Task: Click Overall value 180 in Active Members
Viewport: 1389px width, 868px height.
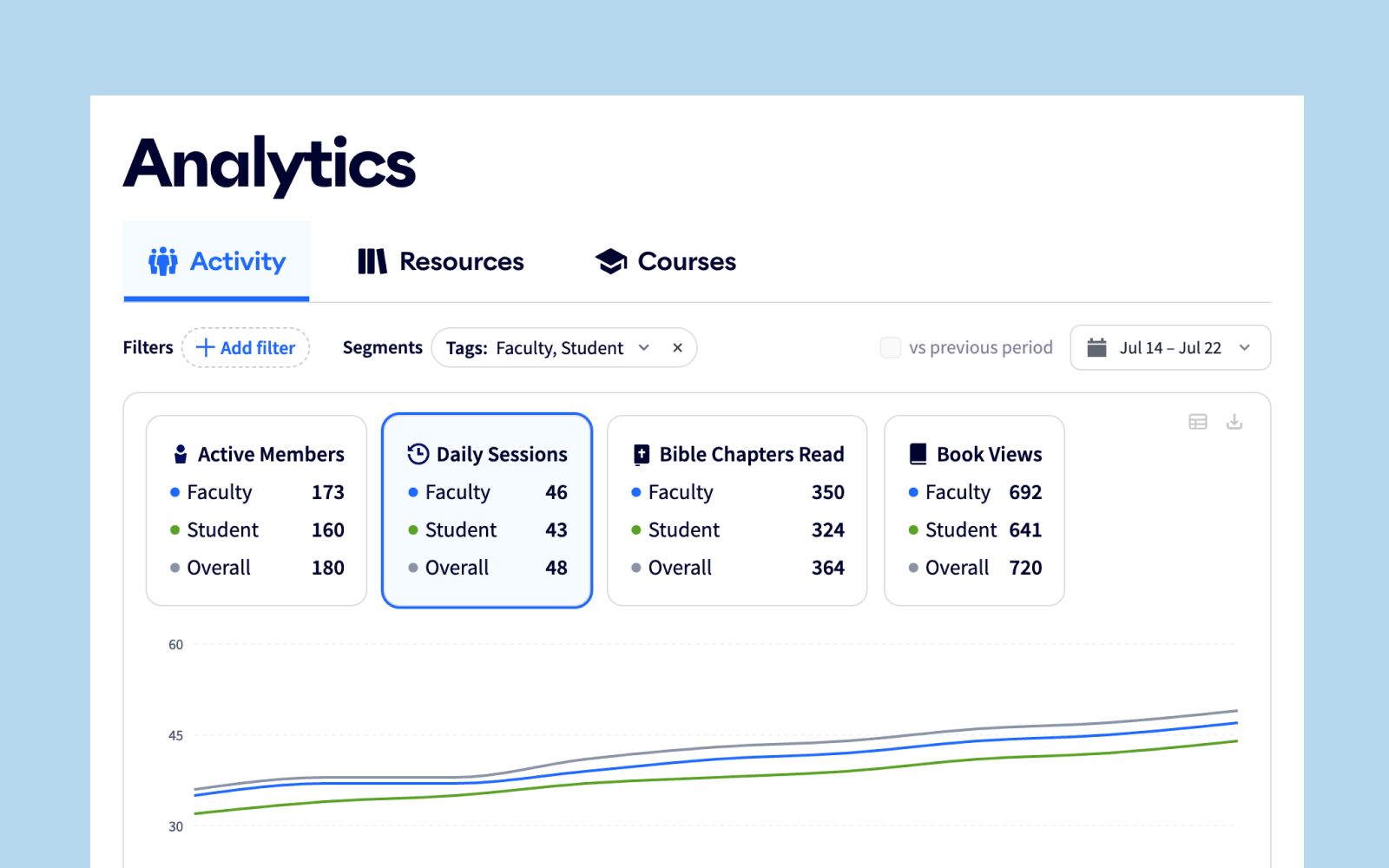Action: [328, 568]
